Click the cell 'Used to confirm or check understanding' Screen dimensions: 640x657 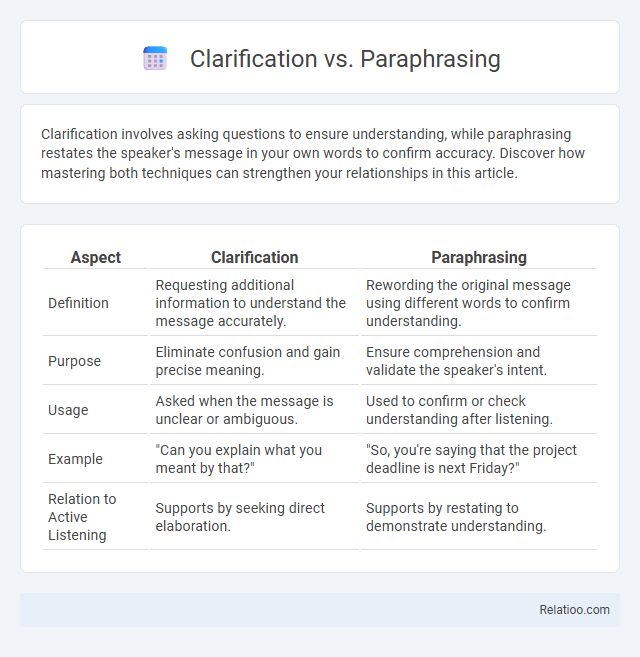click(x=459, y=410)
